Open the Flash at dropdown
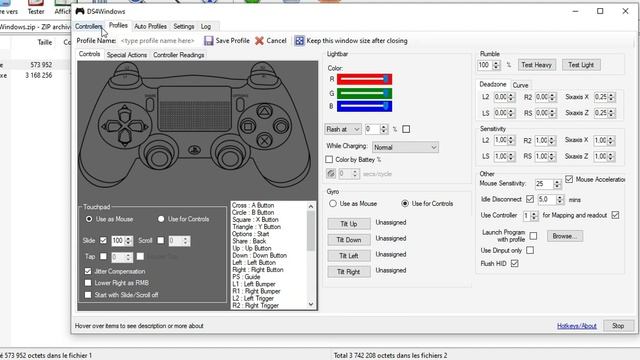 343,129
